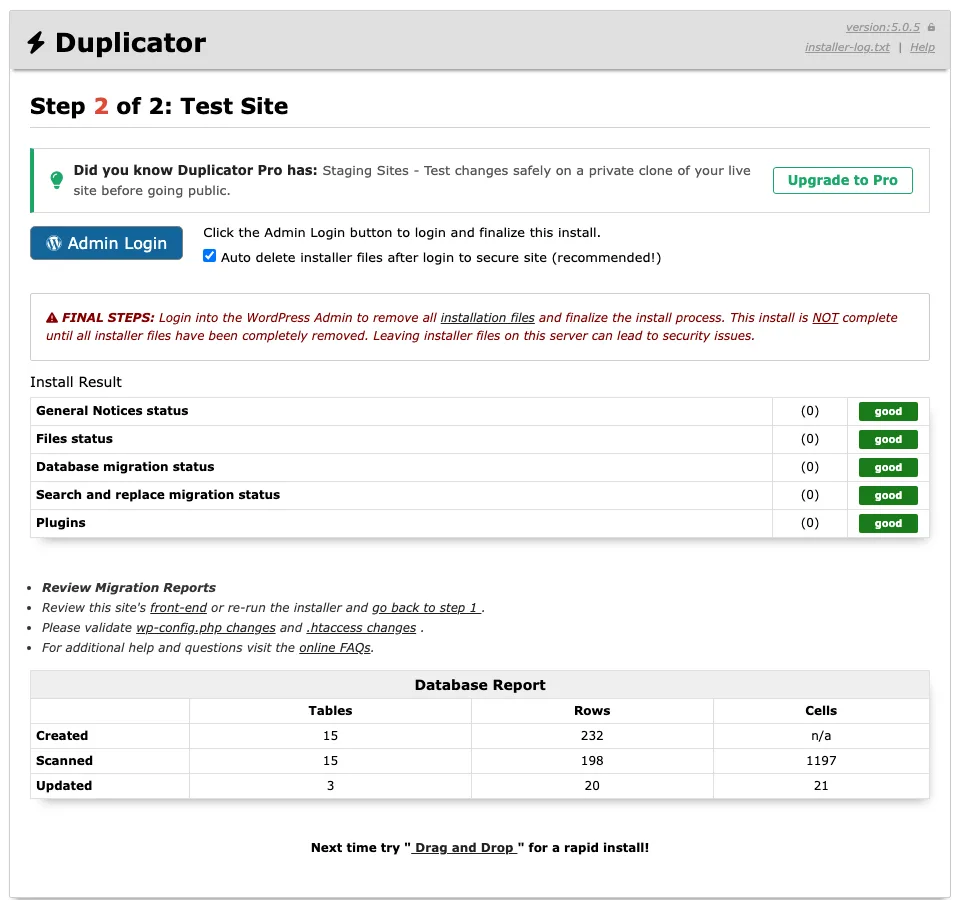Open the .htaccess changes link
Image resolution: width=960 pixels, height=900 pixels.
pos(361,628)
